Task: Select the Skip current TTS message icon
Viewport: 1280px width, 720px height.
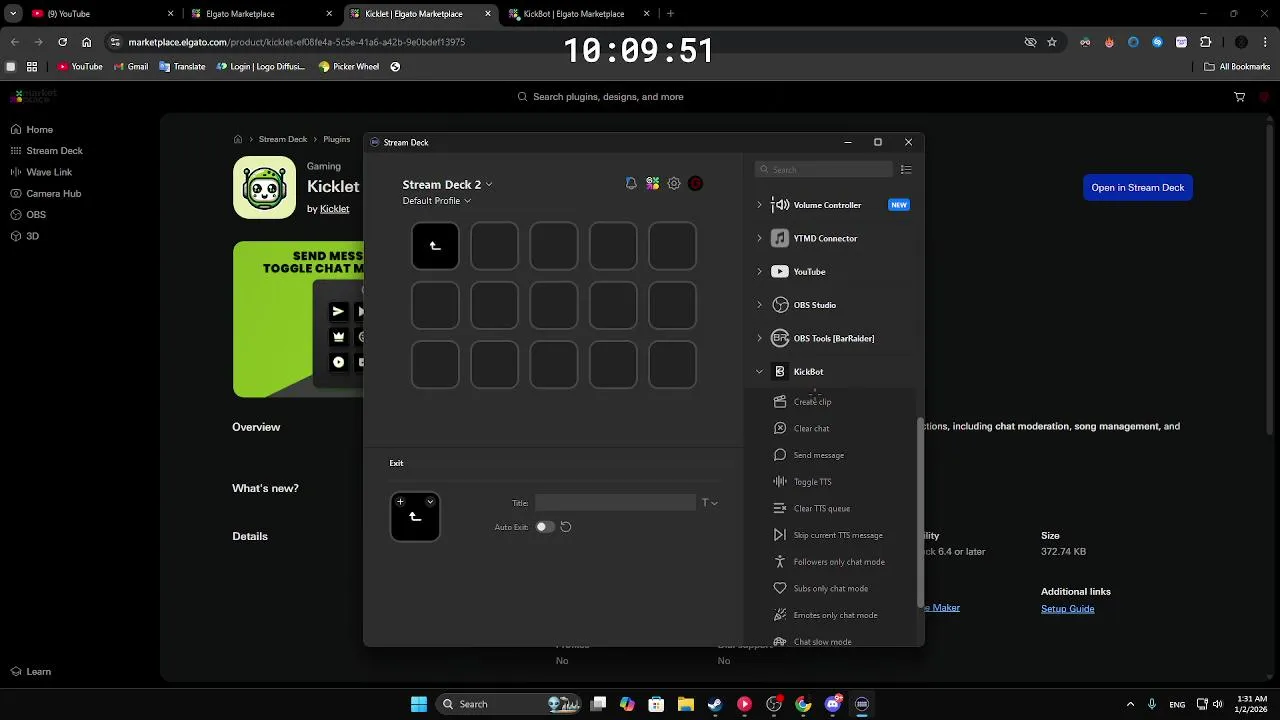Action: click(780, 535)
